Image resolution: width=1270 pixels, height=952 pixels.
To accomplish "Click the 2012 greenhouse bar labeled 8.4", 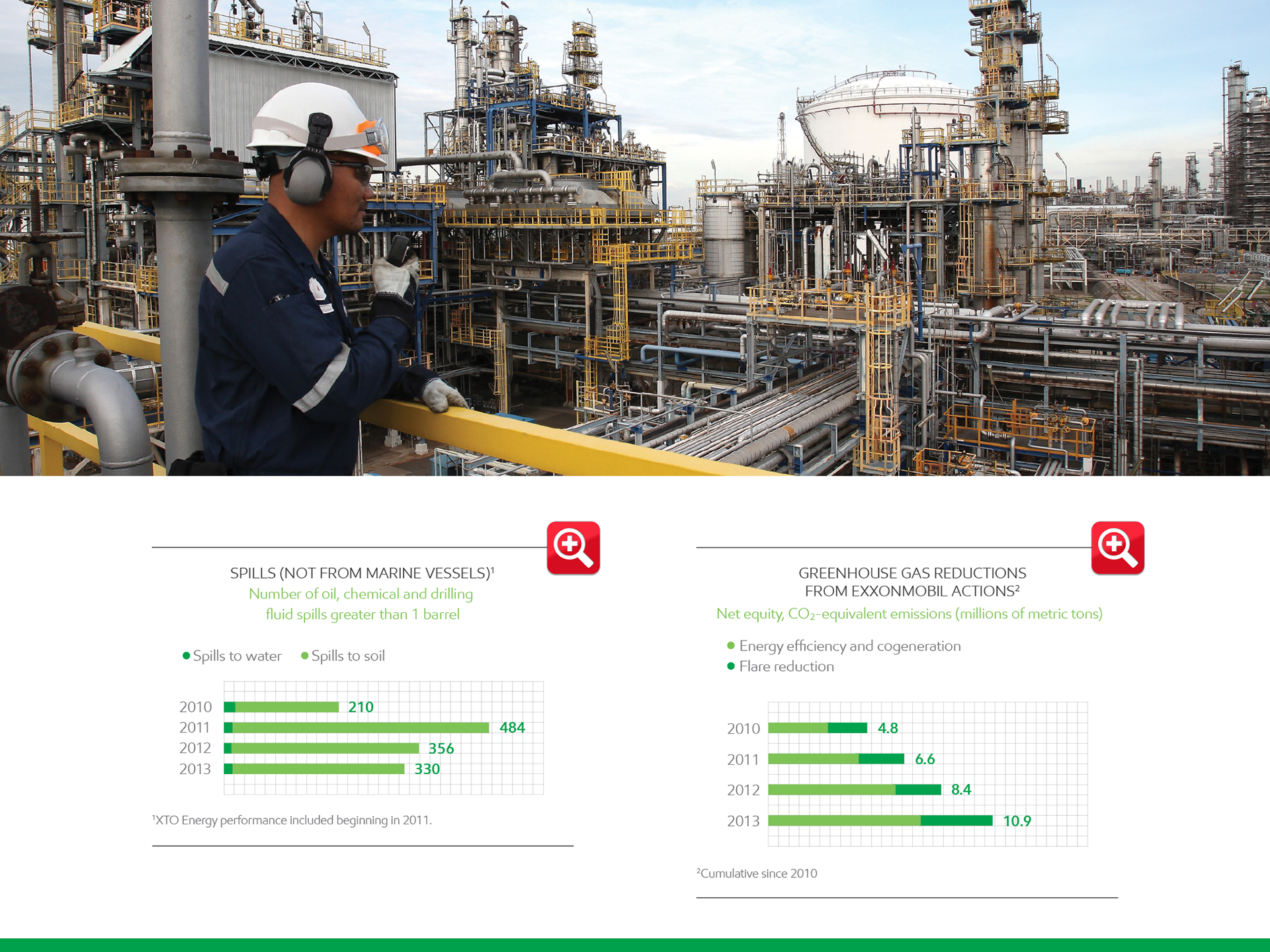I will click(855, 789).
